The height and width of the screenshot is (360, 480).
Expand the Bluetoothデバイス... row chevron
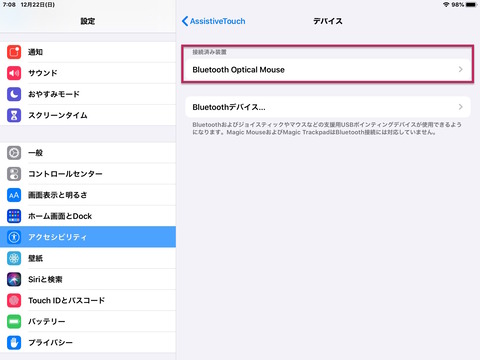[x=461, y=107]
